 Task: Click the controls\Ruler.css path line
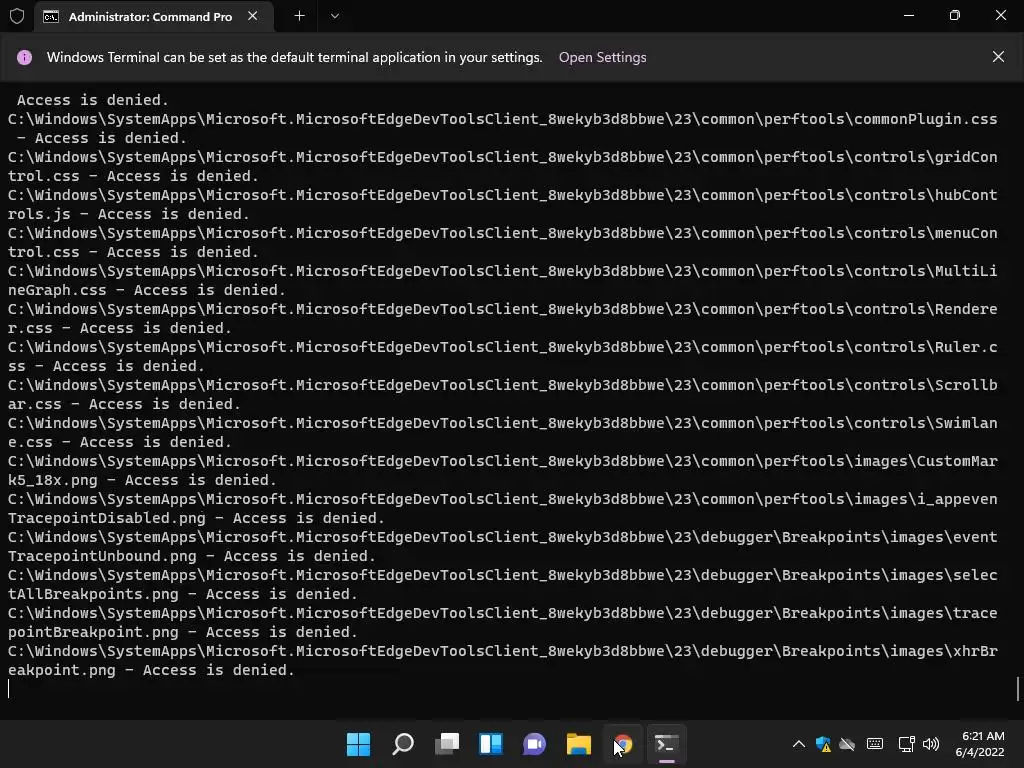click(x=502, y=357)
